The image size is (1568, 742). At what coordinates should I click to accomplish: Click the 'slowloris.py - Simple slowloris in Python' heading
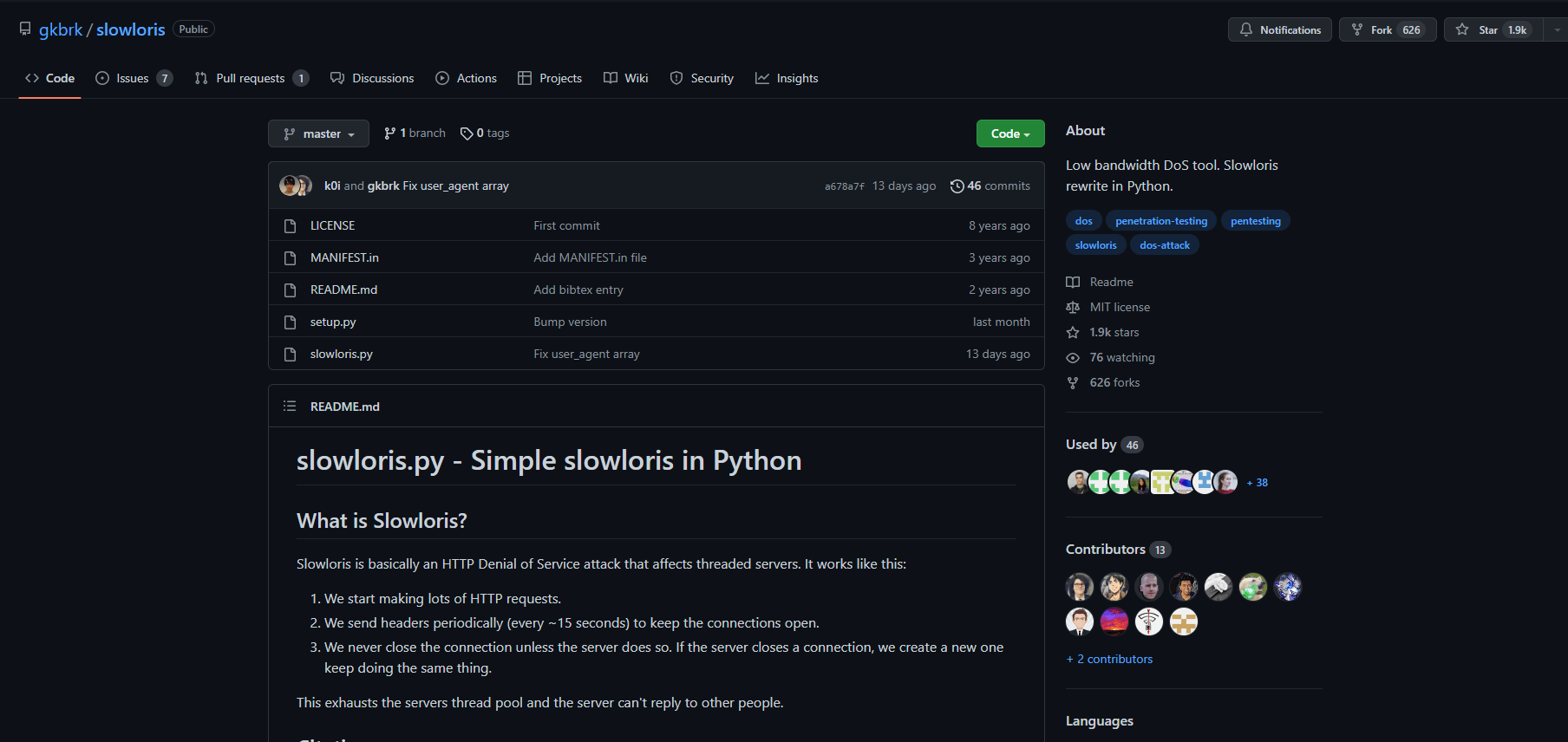pyautogui.click(x=549, y=460)
